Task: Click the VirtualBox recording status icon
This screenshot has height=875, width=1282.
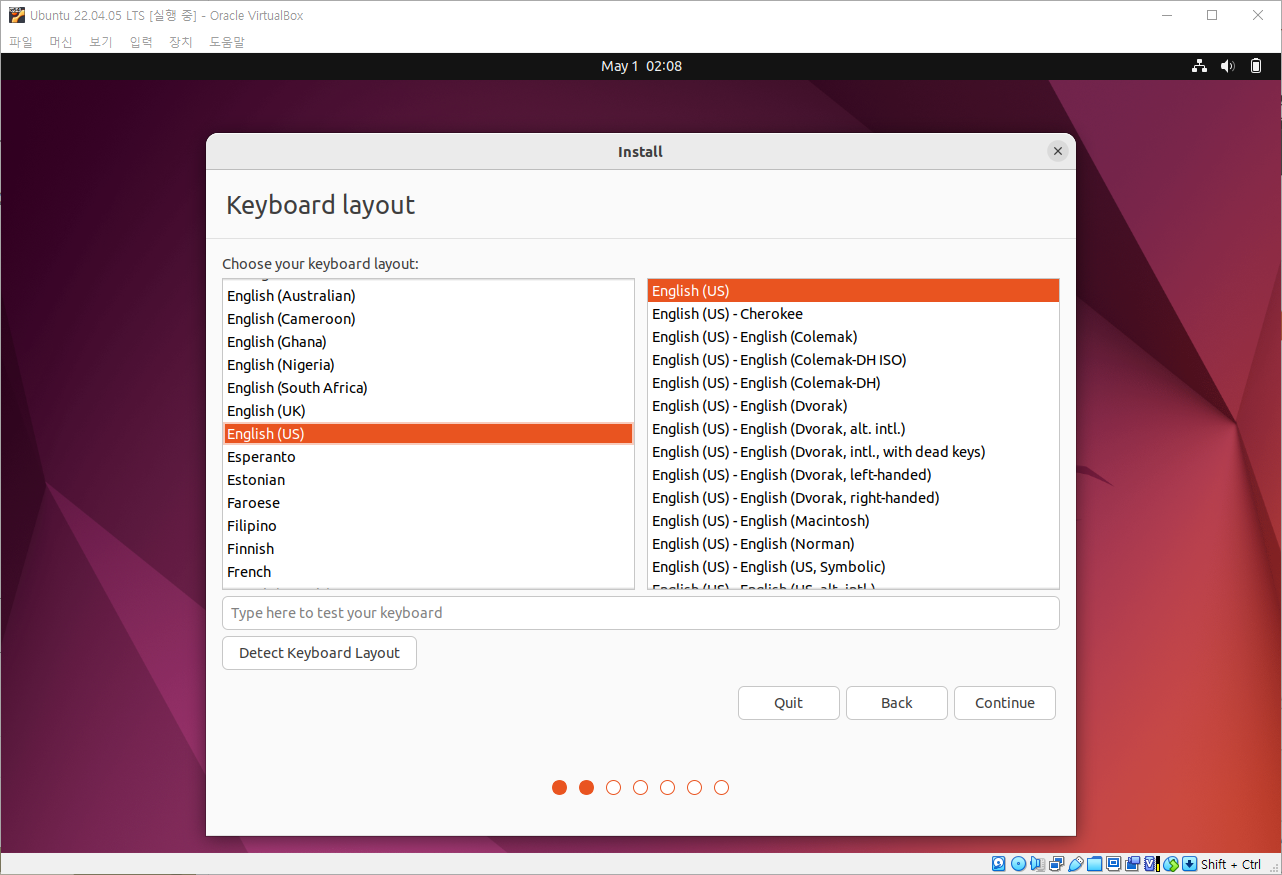Action: pyautogui.click(x=1132, y=864)
